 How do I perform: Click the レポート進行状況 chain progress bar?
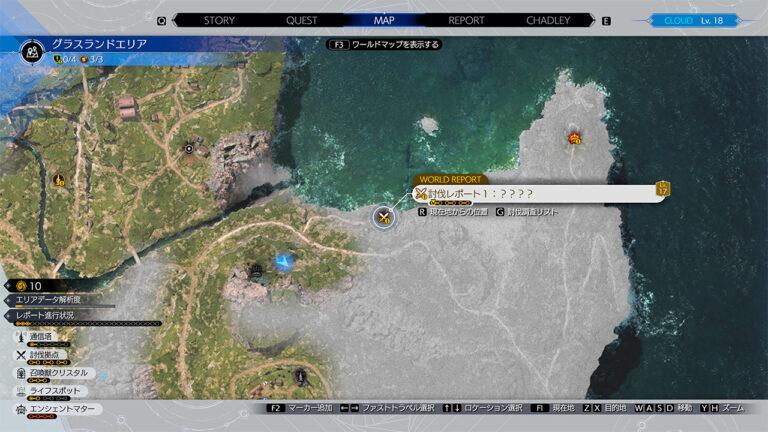point(88,323)
